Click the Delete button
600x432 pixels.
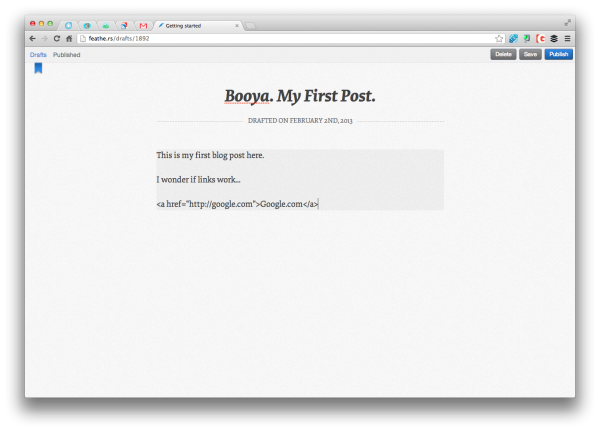503,54
